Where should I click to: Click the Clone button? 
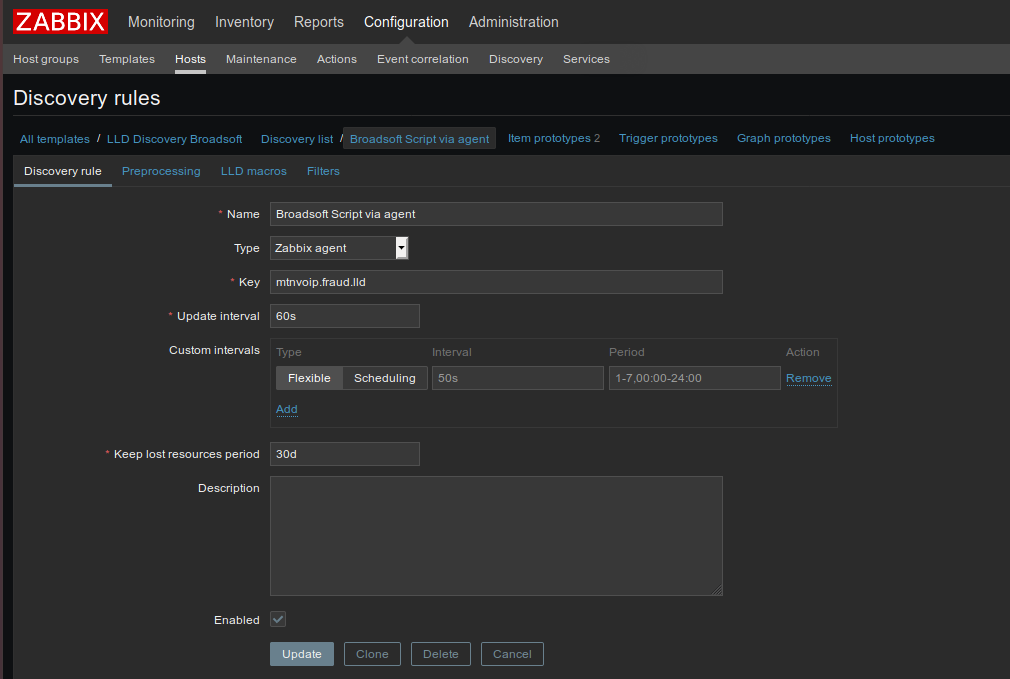pos(372,654)
